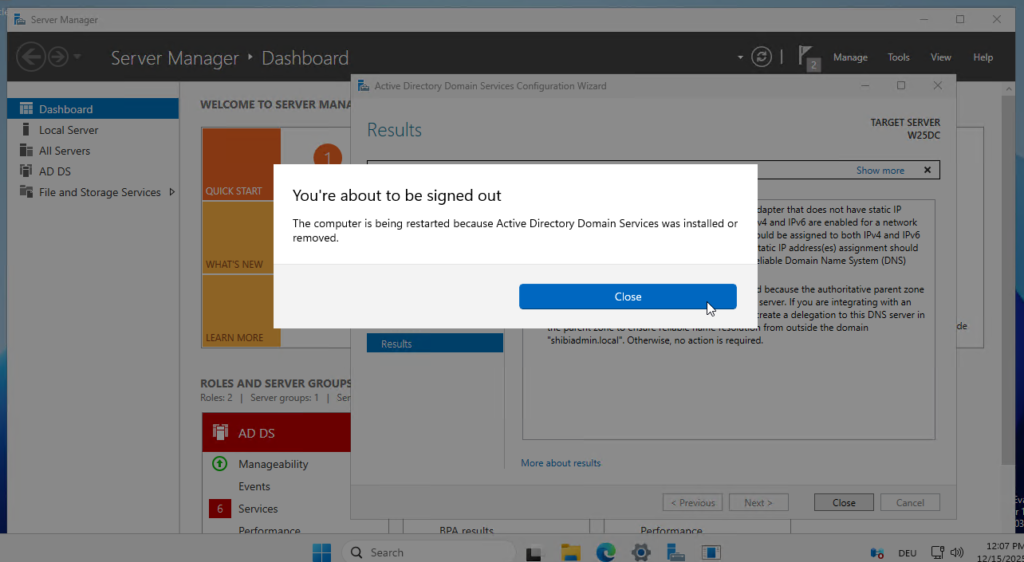Go back with Server Manager back arrow
The image size is (1024, 562).
tap(31, 57)
